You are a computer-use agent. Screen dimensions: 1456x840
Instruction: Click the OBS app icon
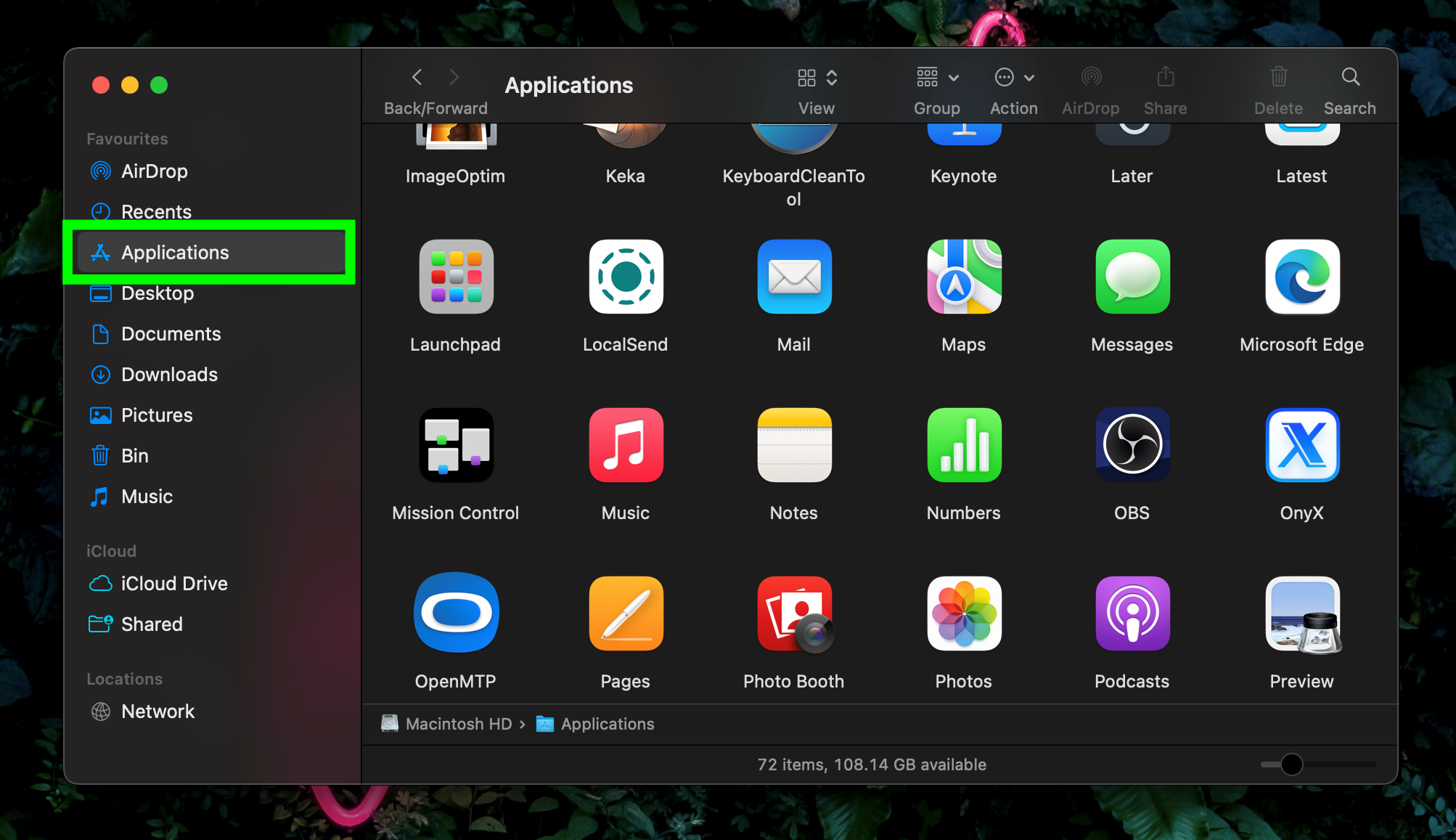click(x=1132, y=445)
